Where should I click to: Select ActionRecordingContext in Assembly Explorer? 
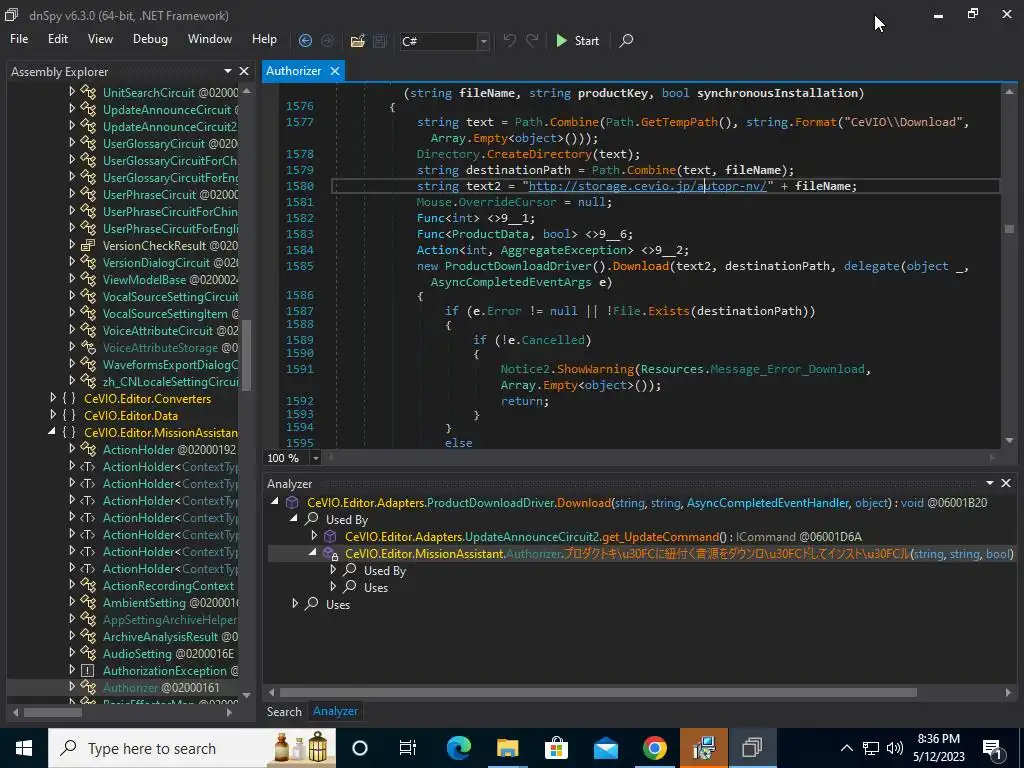click(x=168, y=586)
